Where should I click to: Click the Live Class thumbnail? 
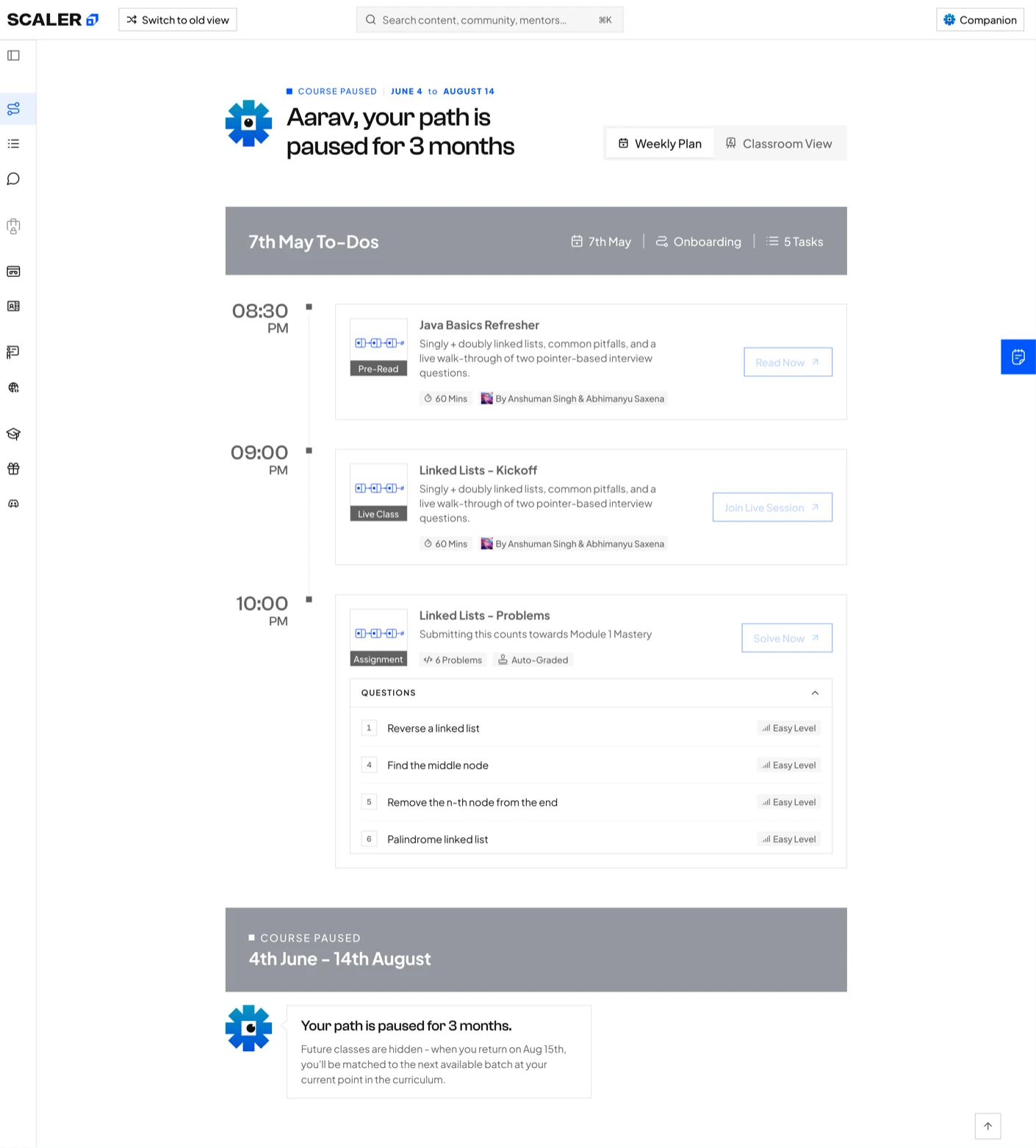pyautogui.click(x=378, y=493)
